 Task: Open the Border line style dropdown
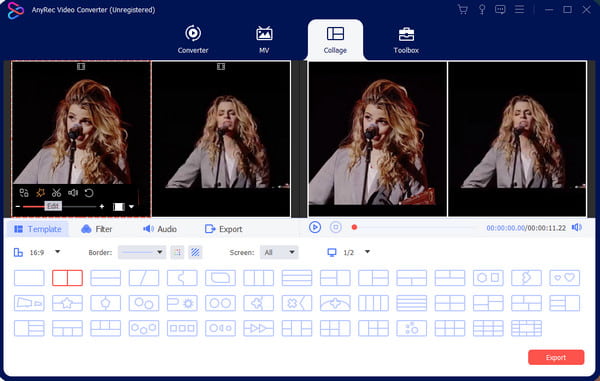click(142, 252)
